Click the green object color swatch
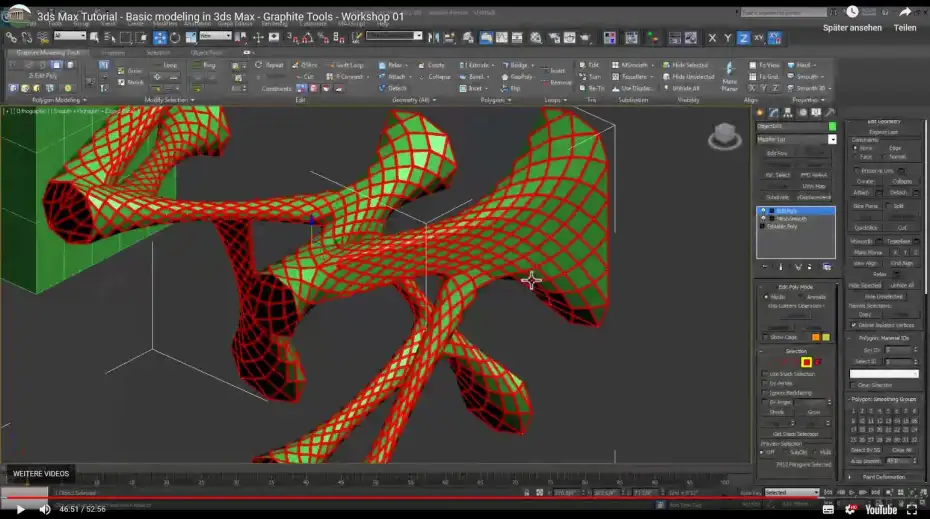Image resolution: width=930 pixels, height=519 pixels. (832, 126)
